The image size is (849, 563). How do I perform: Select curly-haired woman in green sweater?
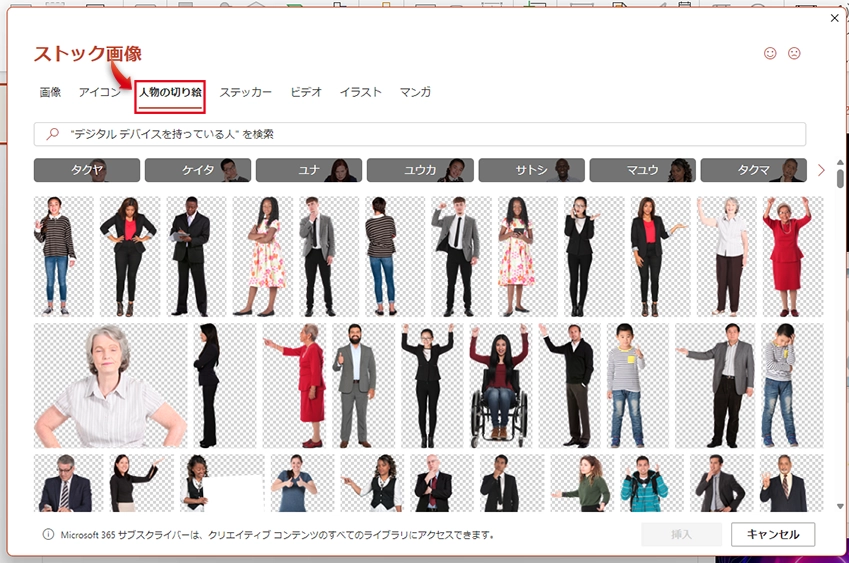coord(582,483)
